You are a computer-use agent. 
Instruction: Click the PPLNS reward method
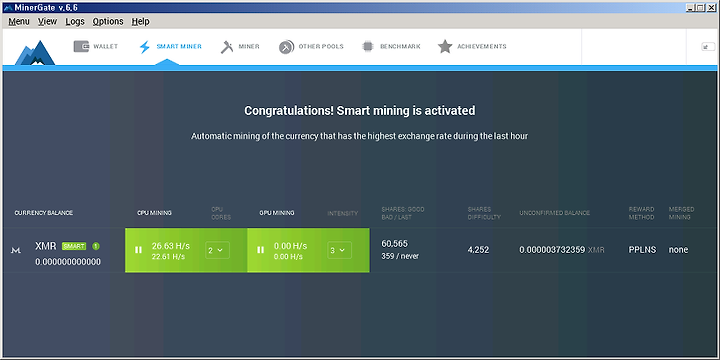pos(642,250)
